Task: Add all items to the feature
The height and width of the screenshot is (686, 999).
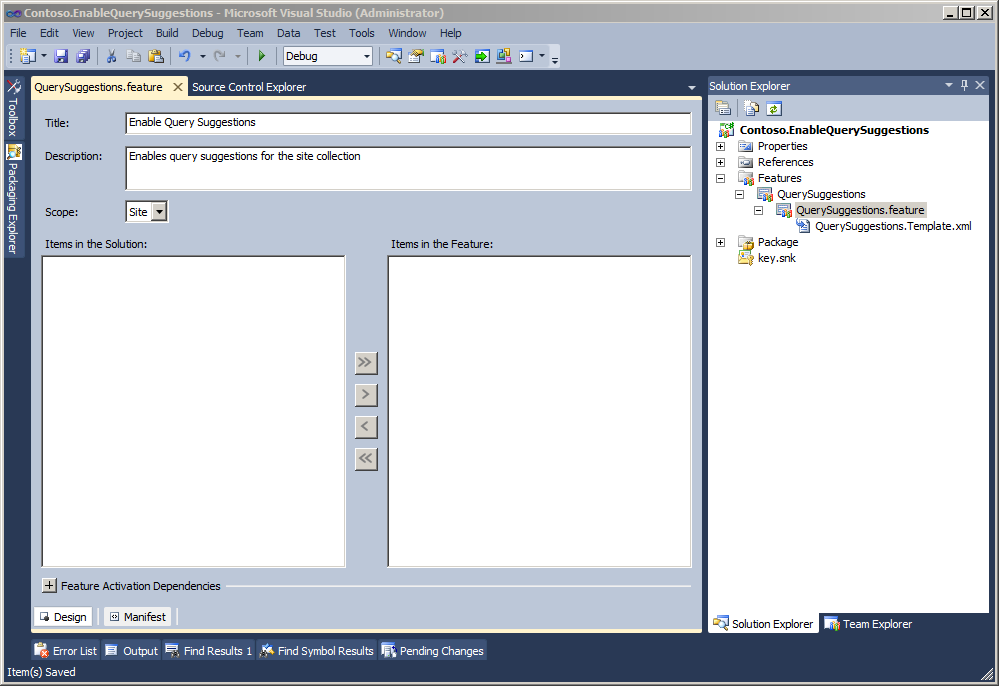Action: pos(366,362)
